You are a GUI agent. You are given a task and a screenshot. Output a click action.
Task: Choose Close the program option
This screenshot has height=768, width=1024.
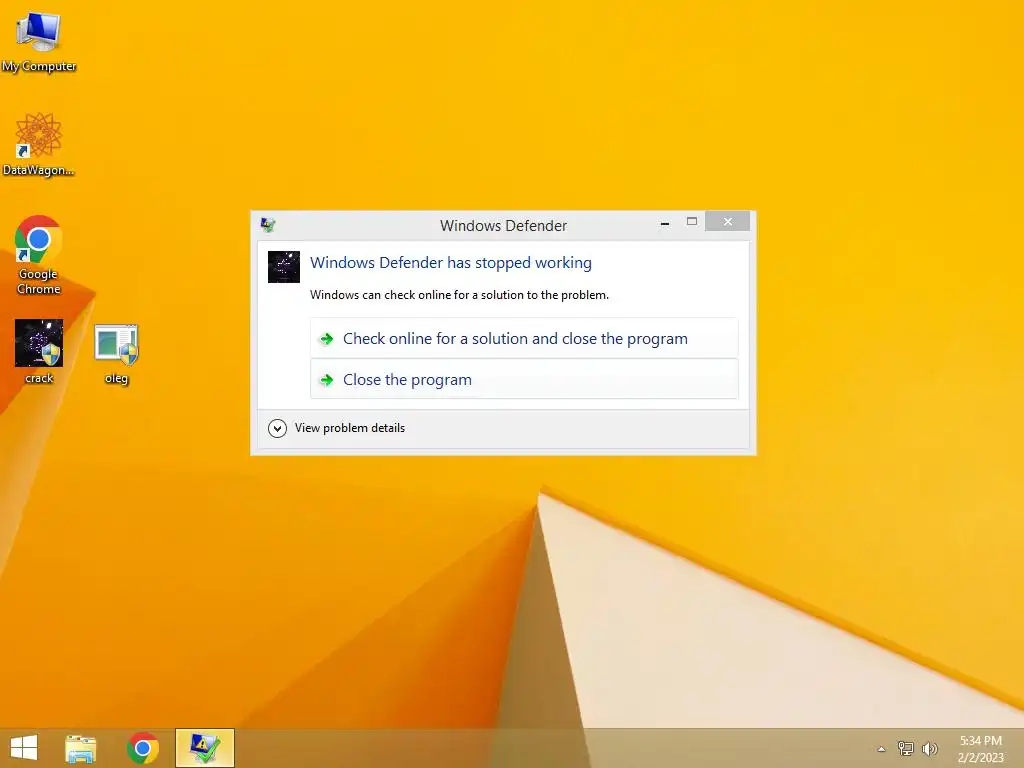click(x=524, y=379)
